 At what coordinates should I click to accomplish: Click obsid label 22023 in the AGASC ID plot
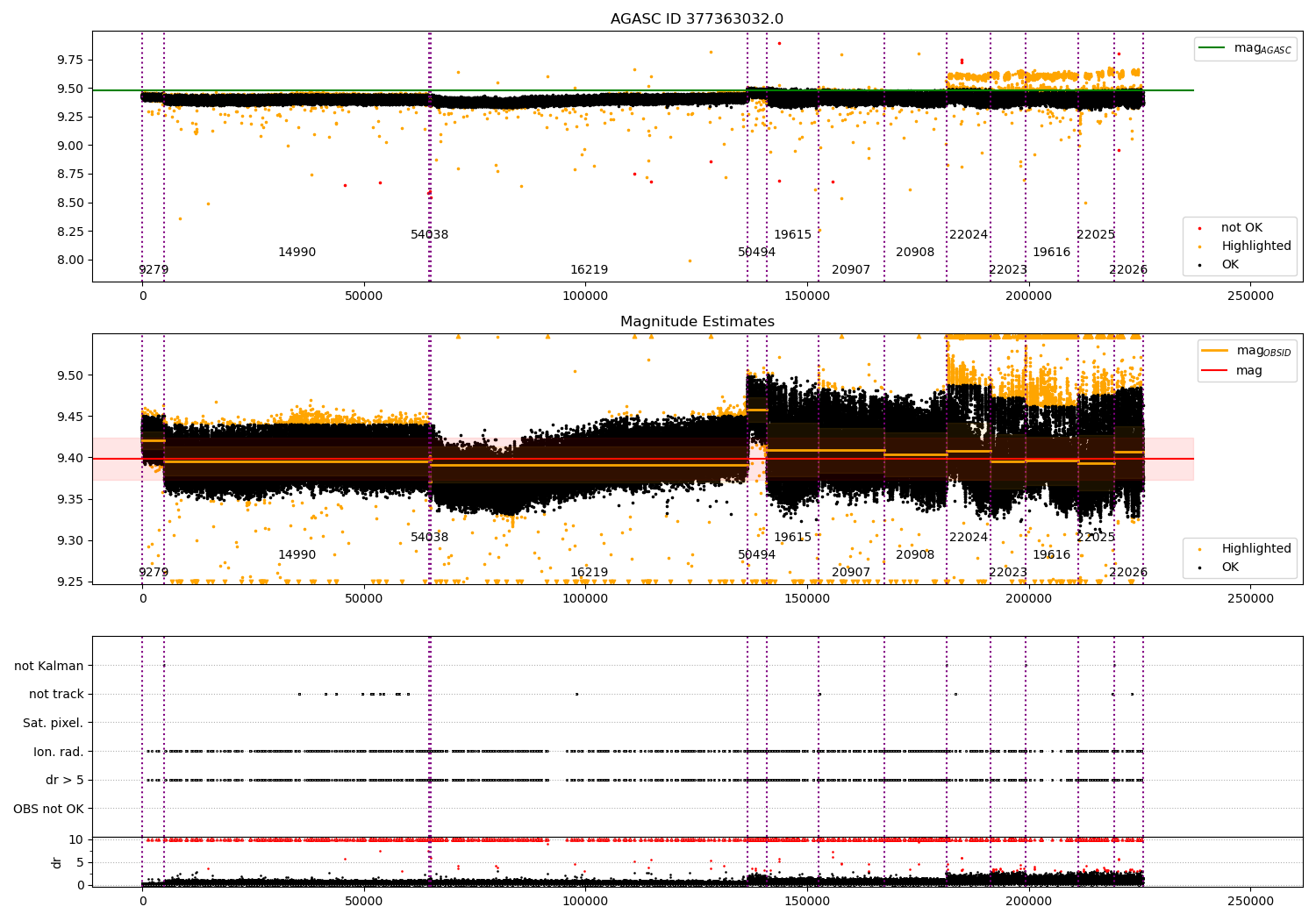coord(1008,269)
